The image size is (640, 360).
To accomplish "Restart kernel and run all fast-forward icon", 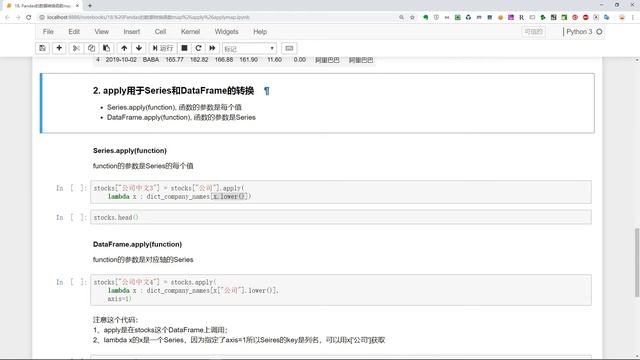I will coord(212,48).
